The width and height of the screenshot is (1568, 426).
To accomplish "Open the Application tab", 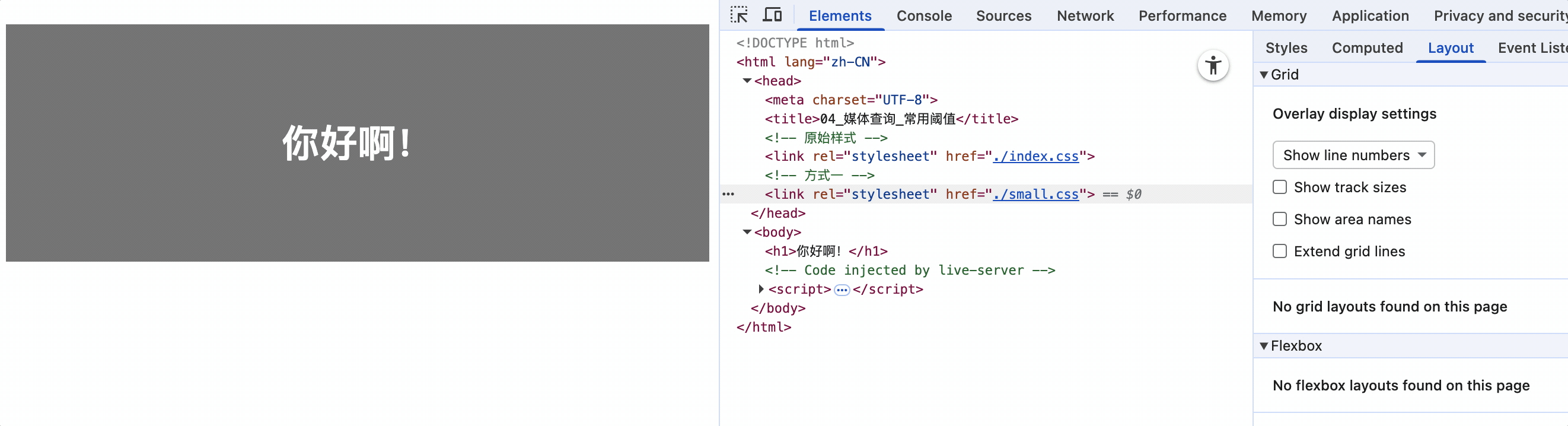I will pos(1369,16).
